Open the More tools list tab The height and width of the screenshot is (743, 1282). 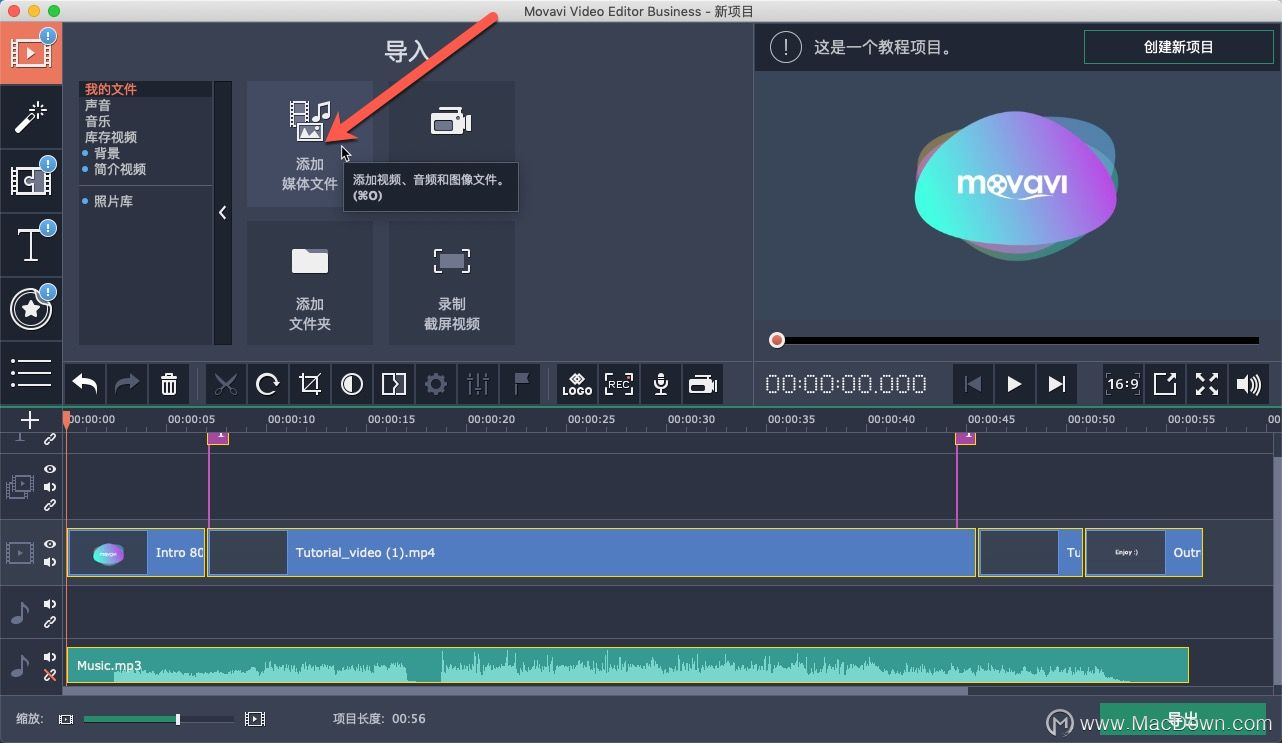click(31, 372)
